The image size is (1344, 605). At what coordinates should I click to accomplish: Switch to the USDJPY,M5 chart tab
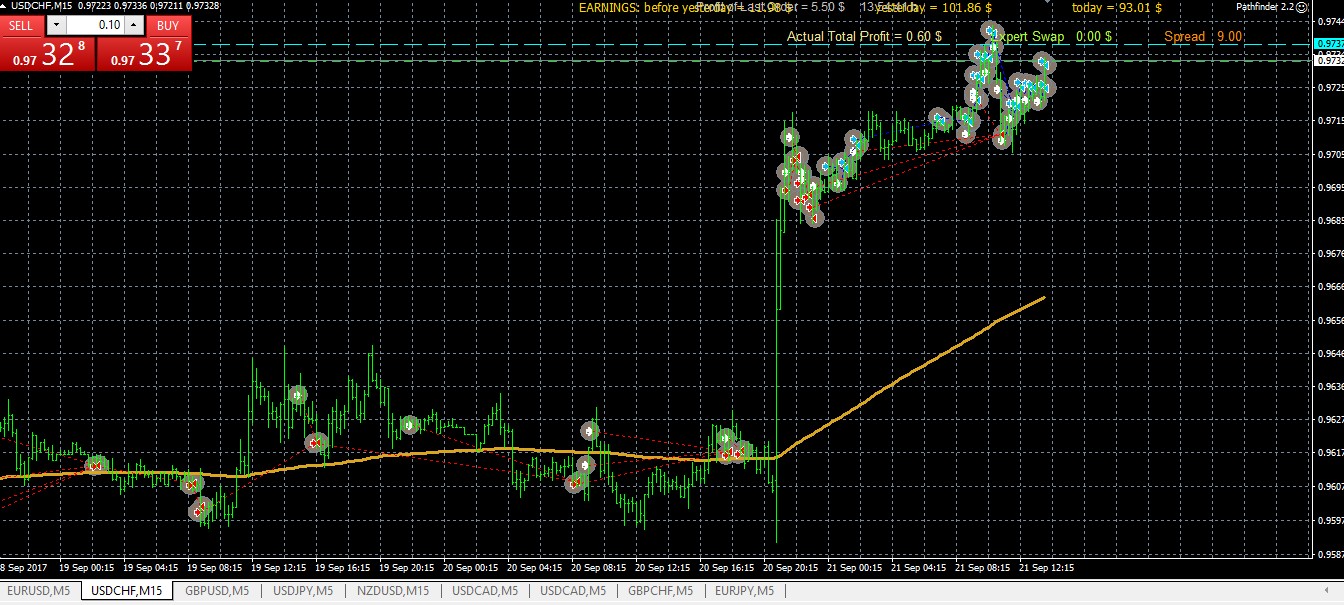click(x=302, y=591)
